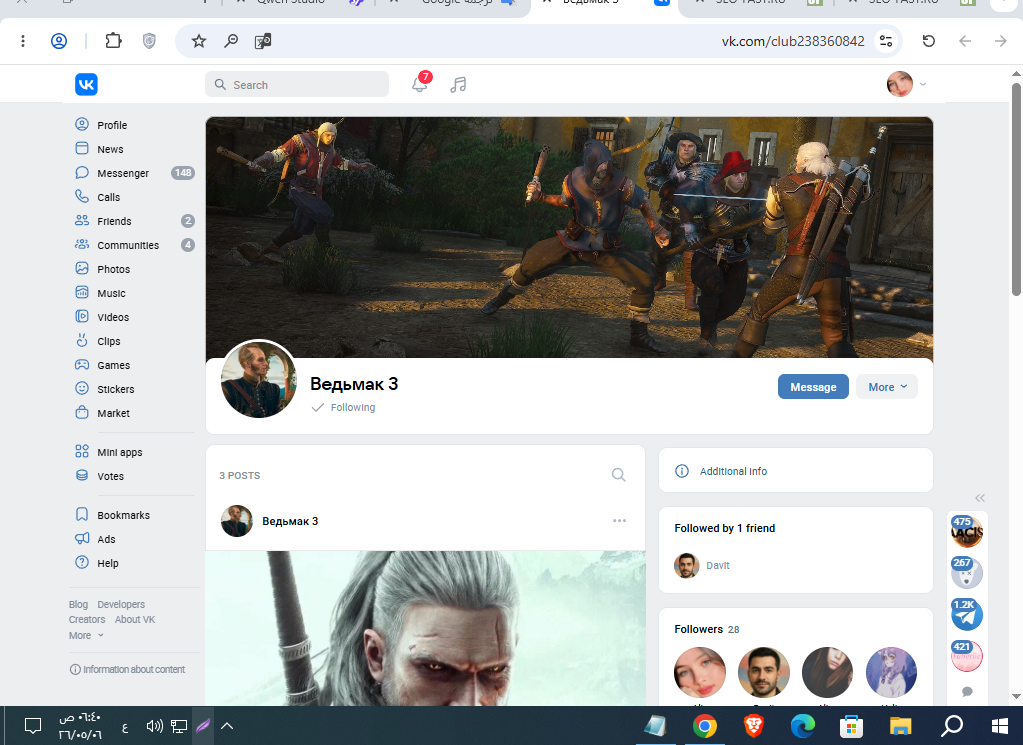
Task: Click the Ads megaphone icon
Action: [x=82, y=538]
